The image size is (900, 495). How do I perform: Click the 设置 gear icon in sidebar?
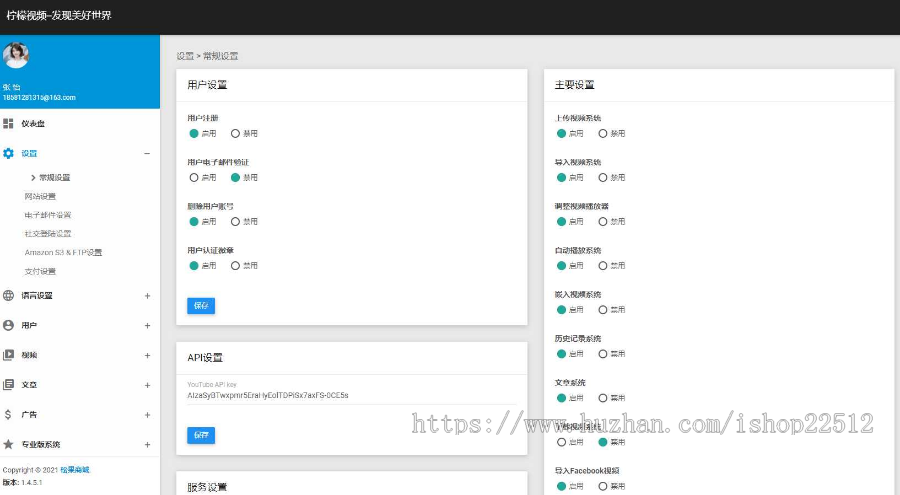pyautogui.click(x=8, y=153)
